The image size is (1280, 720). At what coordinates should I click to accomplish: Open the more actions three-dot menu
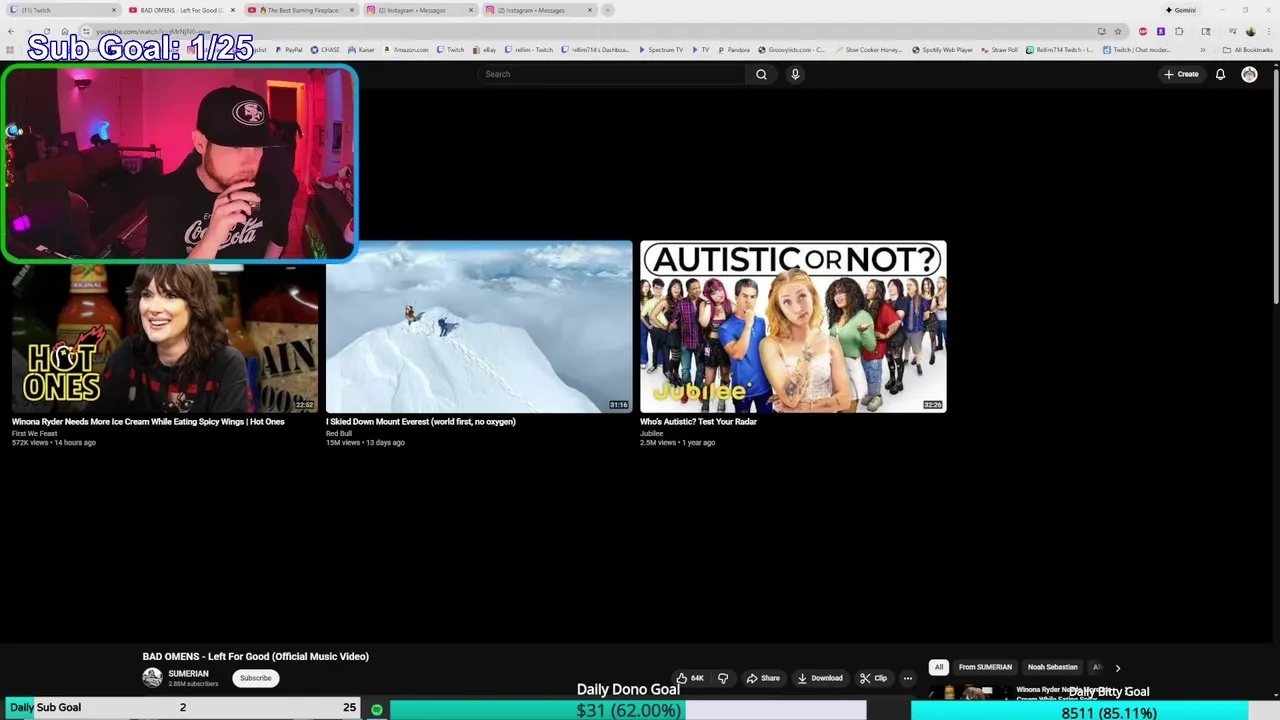(908, 678)
